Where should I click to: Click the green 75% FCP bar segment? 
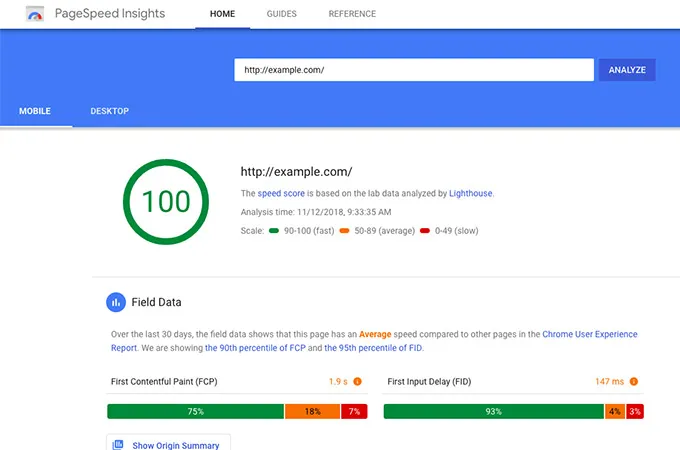195,411
